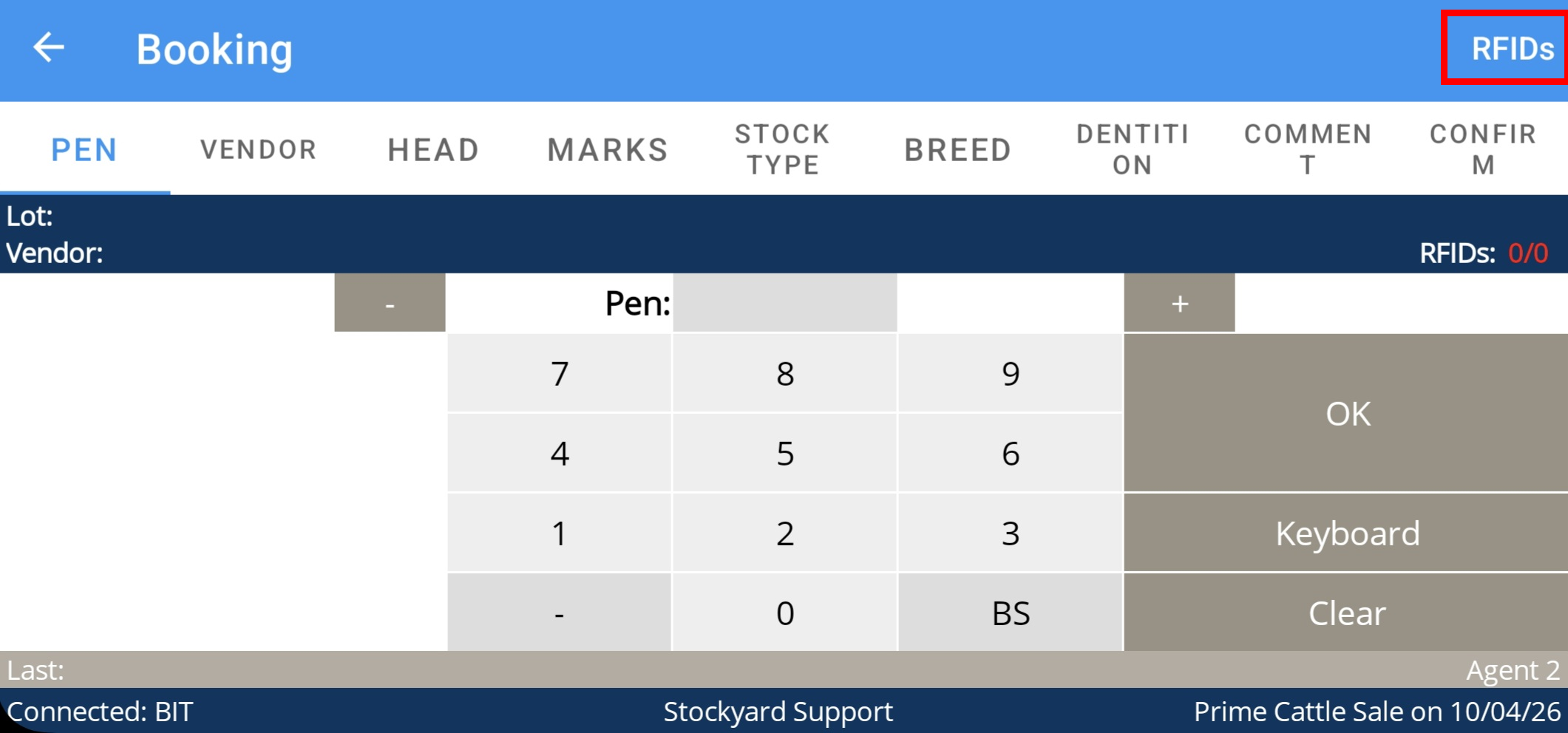Clear the pen entry
The image size is (1568, 733).
click(x=1346, y=613)
